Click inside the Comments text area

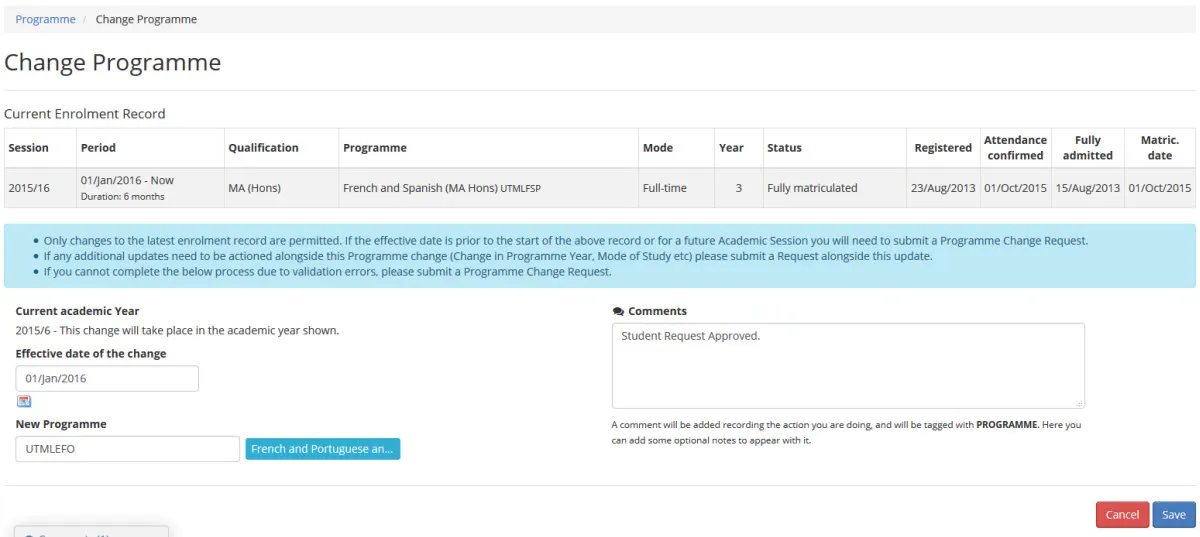(848, 365)
